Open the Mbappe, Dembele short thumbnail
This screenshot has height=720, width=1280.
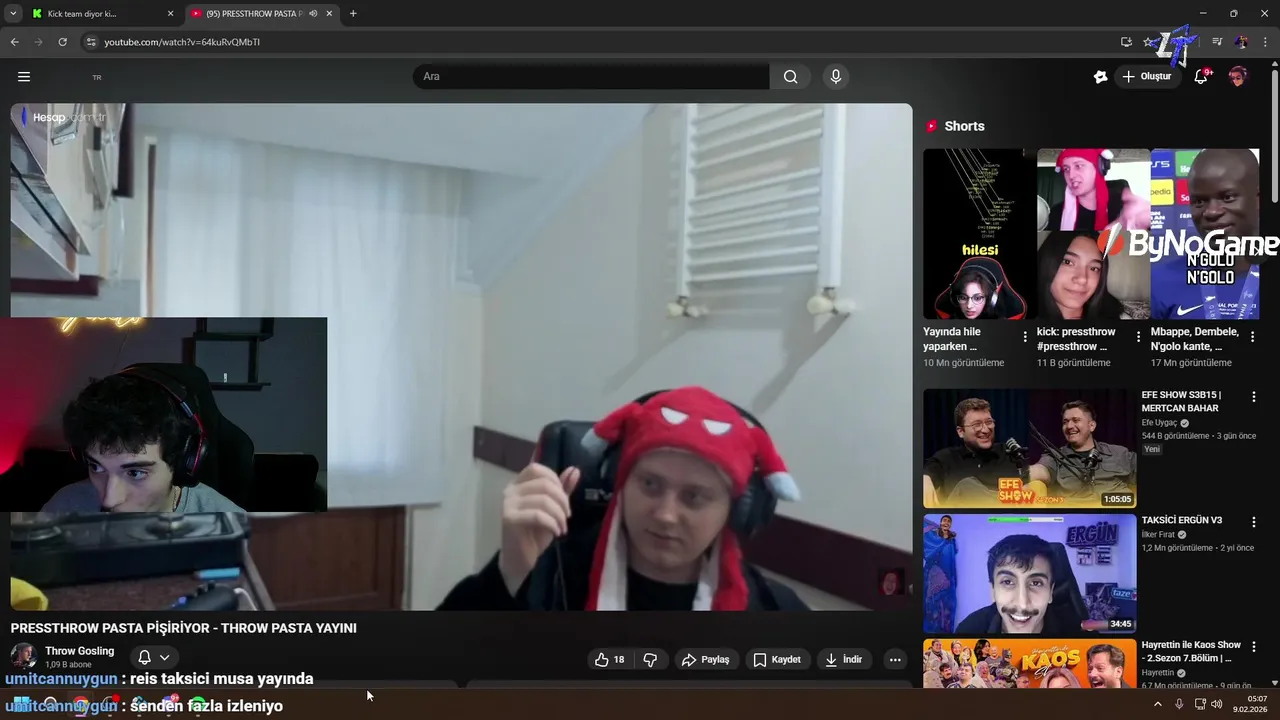coord(1205,234)
